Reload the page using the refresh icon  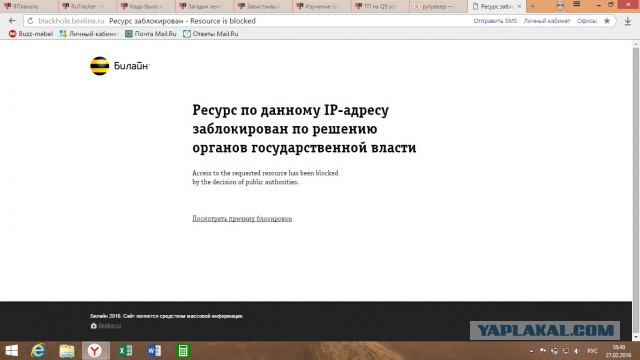[x=30, y=21]
